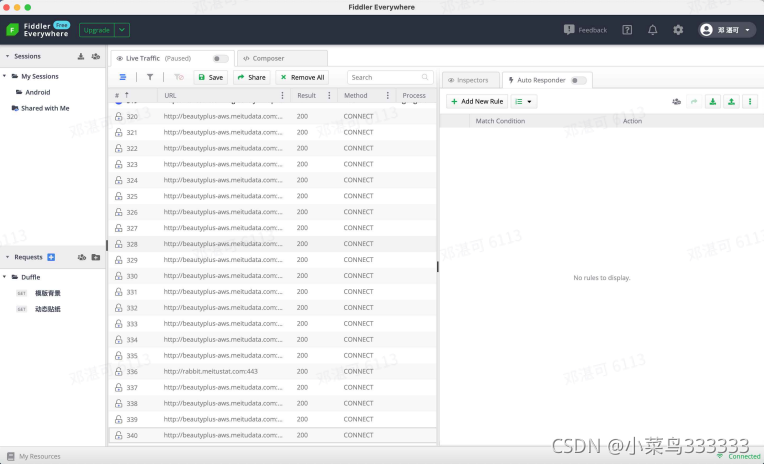Click CONNECT method in row 324

coord(358,180)
